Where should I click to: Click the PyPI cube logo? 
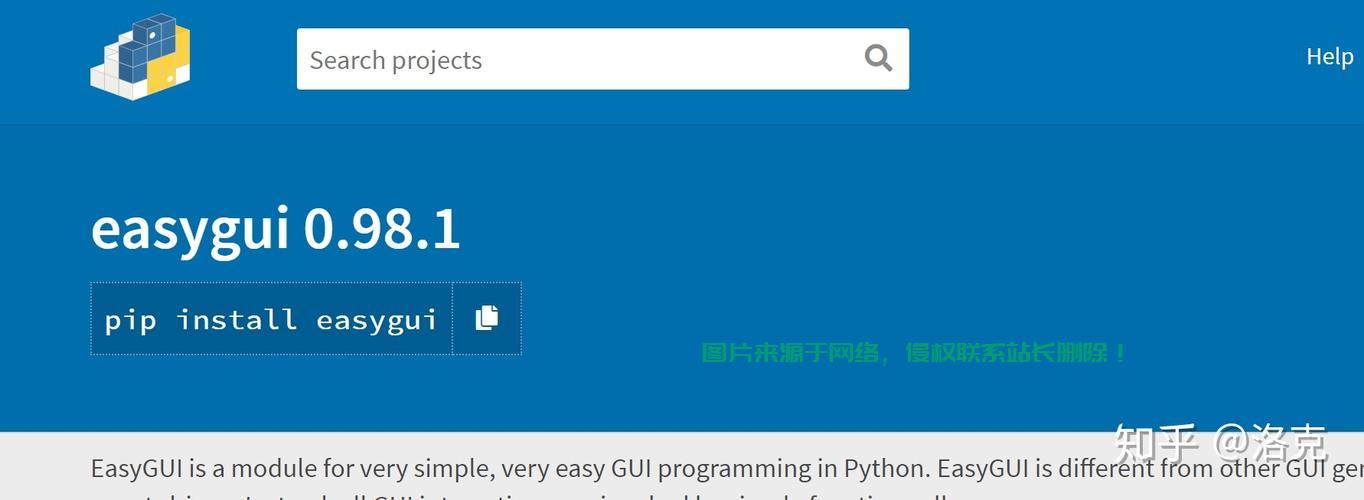pos(140,57)
